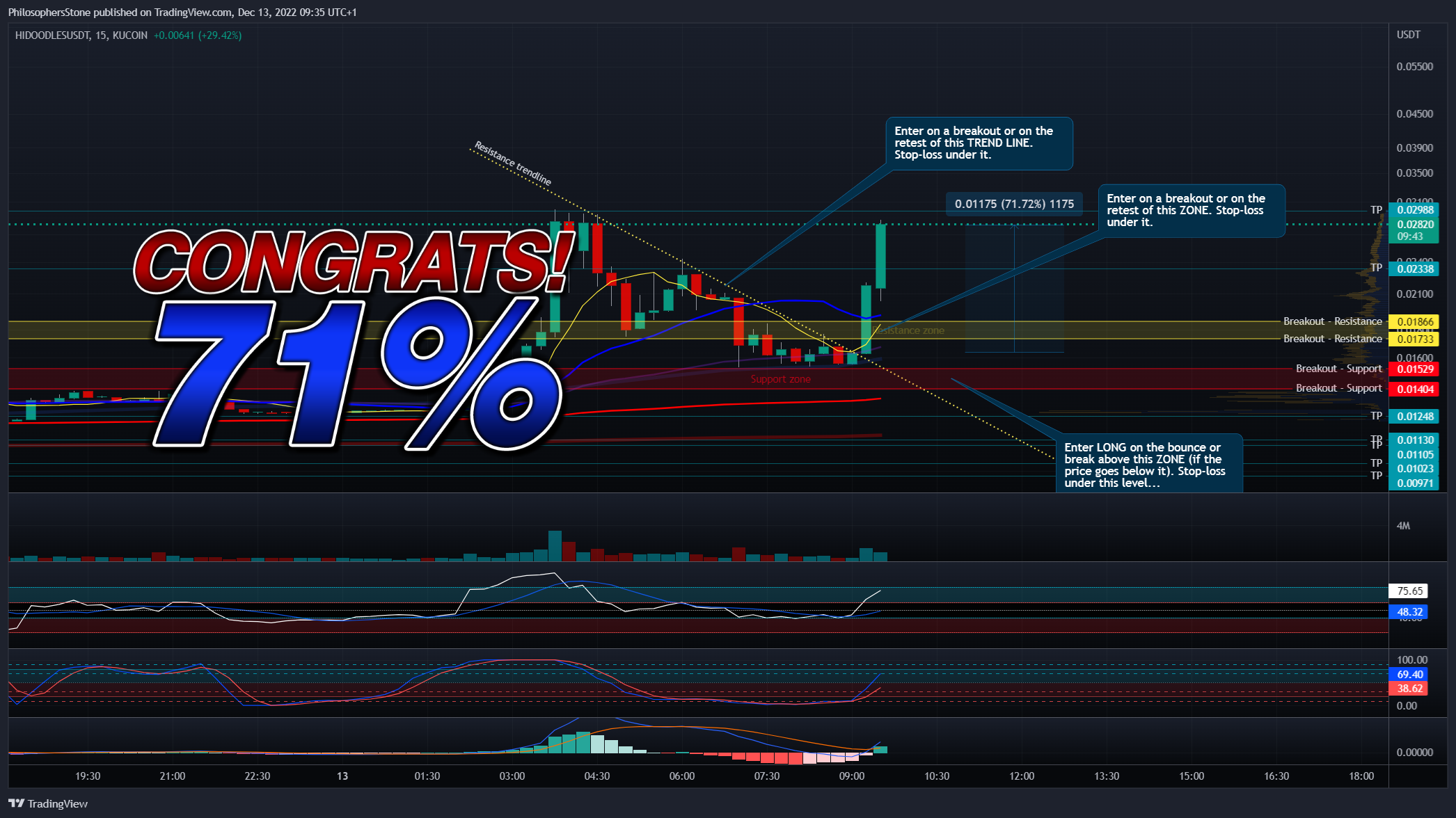Click the 100.00 stochastic scale label
This screenshot has width=1456, height=818.
click(1412, 660)
